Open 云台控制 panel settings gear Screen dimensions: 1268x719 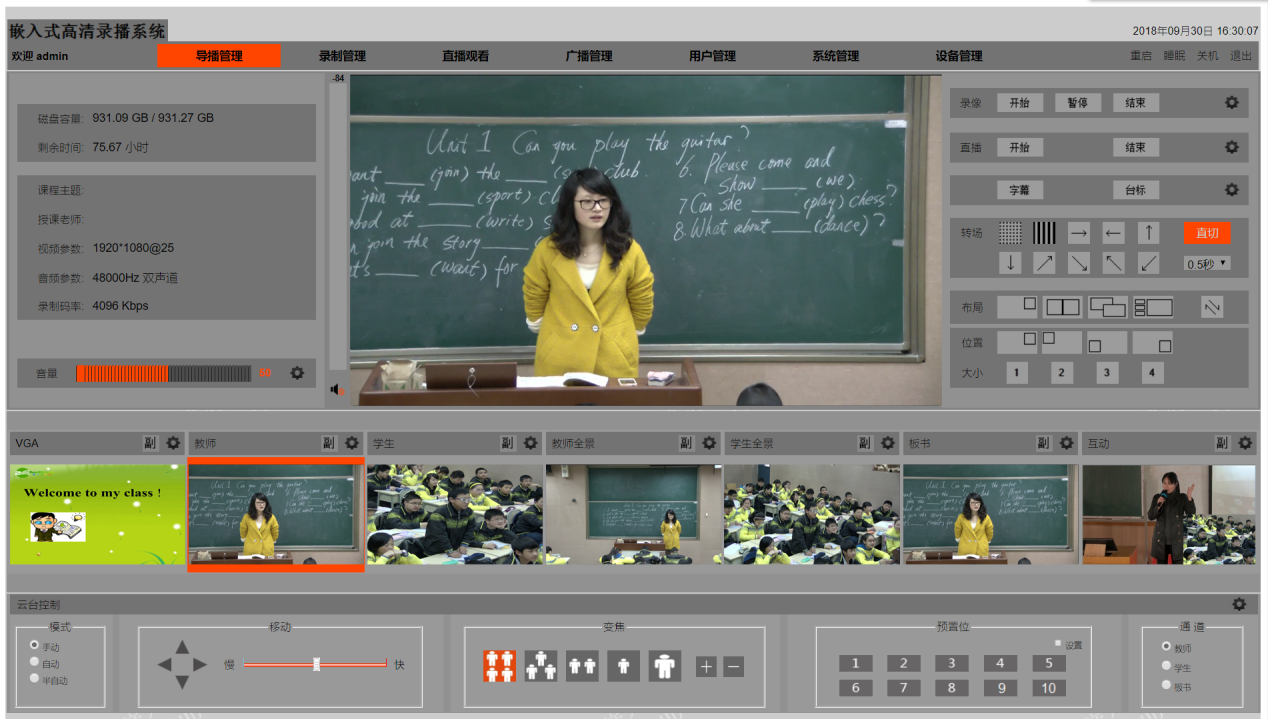[1239, 604]
